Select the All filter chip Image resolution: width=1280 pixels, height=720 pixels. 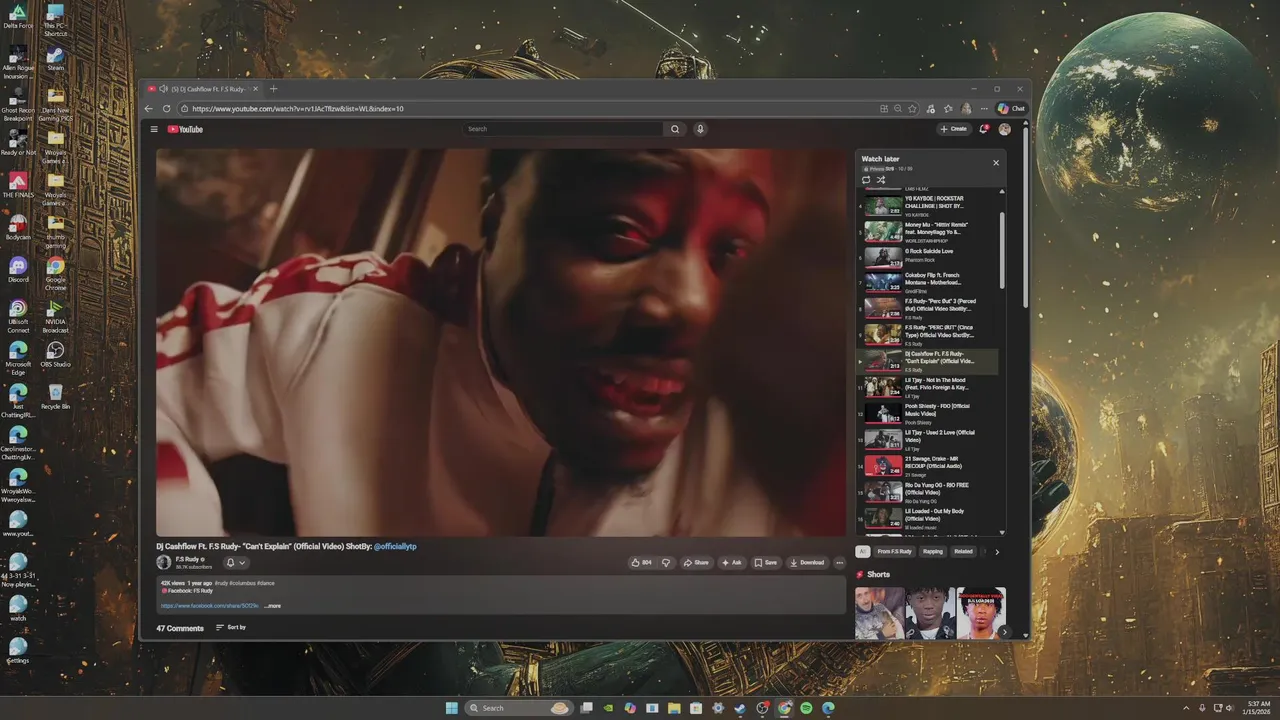tap(863, 551)
